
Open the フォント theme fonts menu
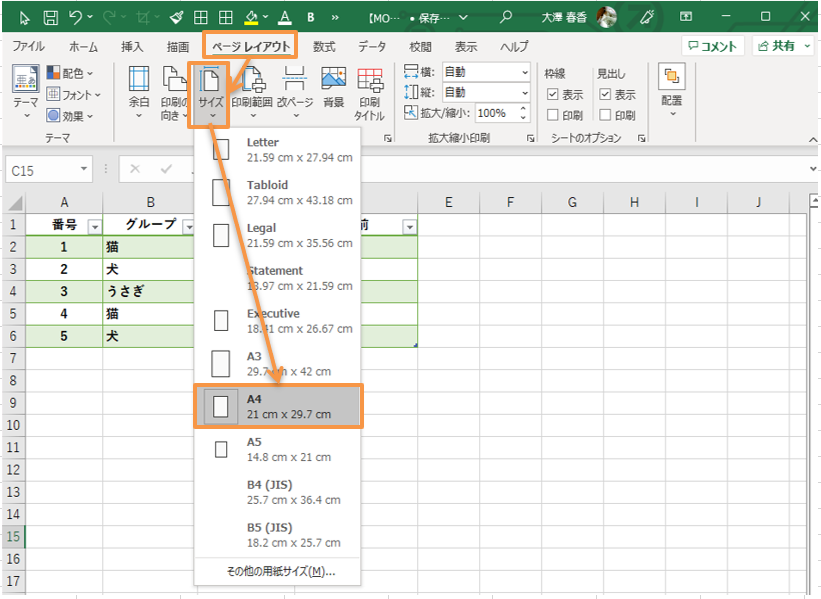(73, 95)
